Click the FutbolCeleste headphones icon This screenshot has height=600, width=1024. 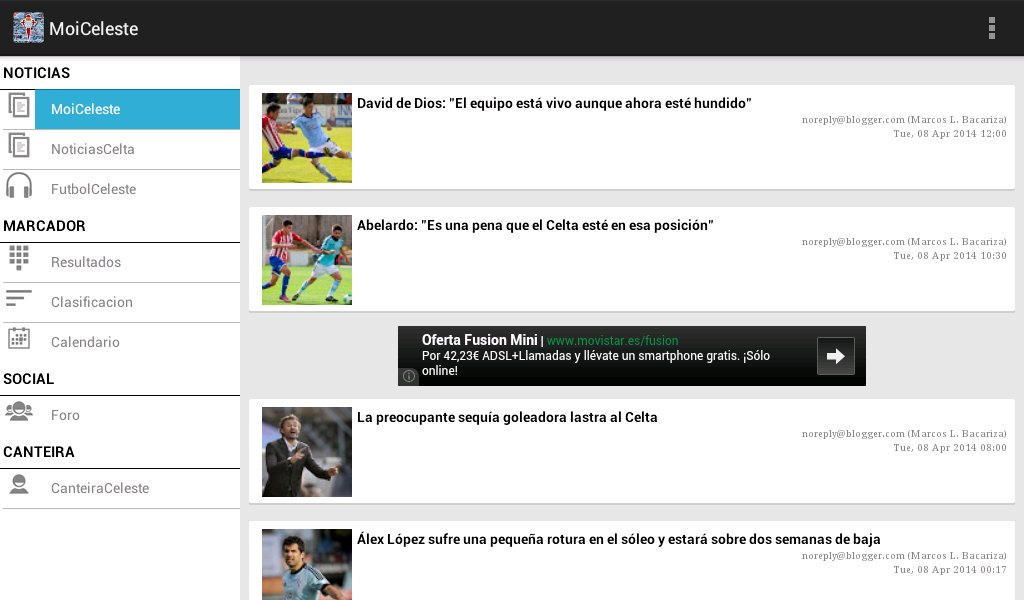(x=19, y=185)
